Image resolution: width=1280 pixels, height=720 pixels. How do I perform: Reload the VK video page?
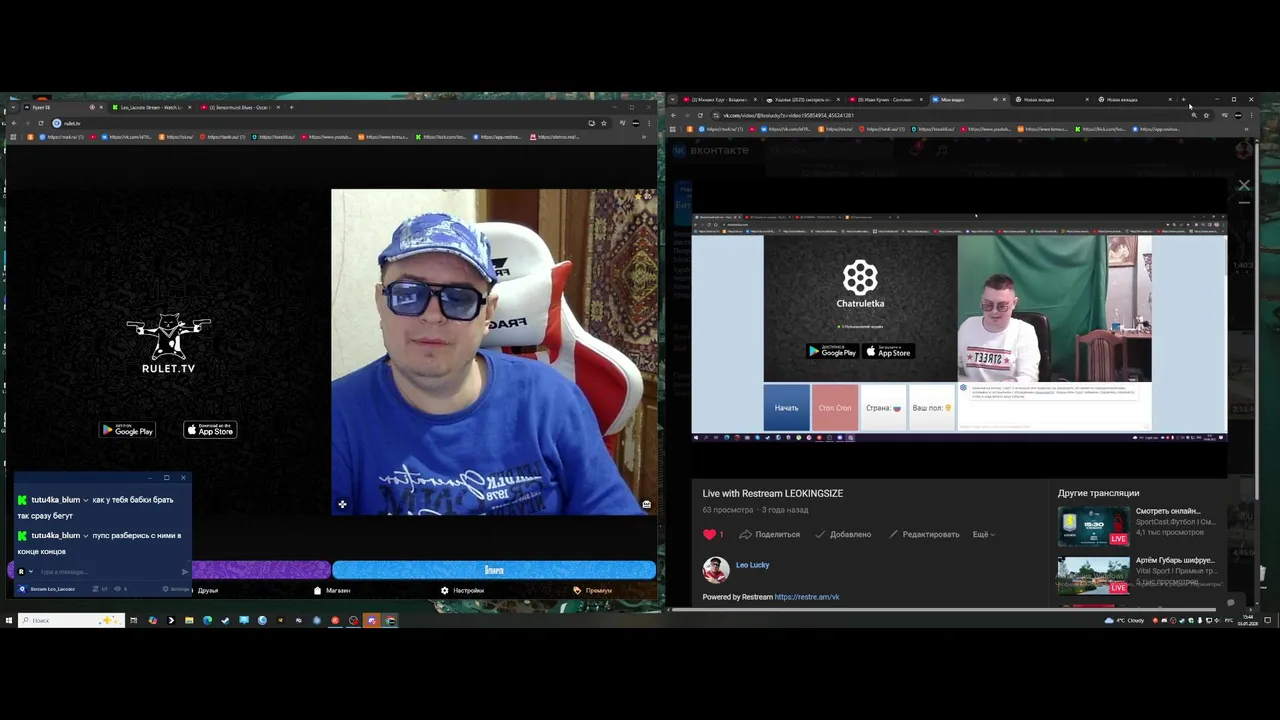700,115
